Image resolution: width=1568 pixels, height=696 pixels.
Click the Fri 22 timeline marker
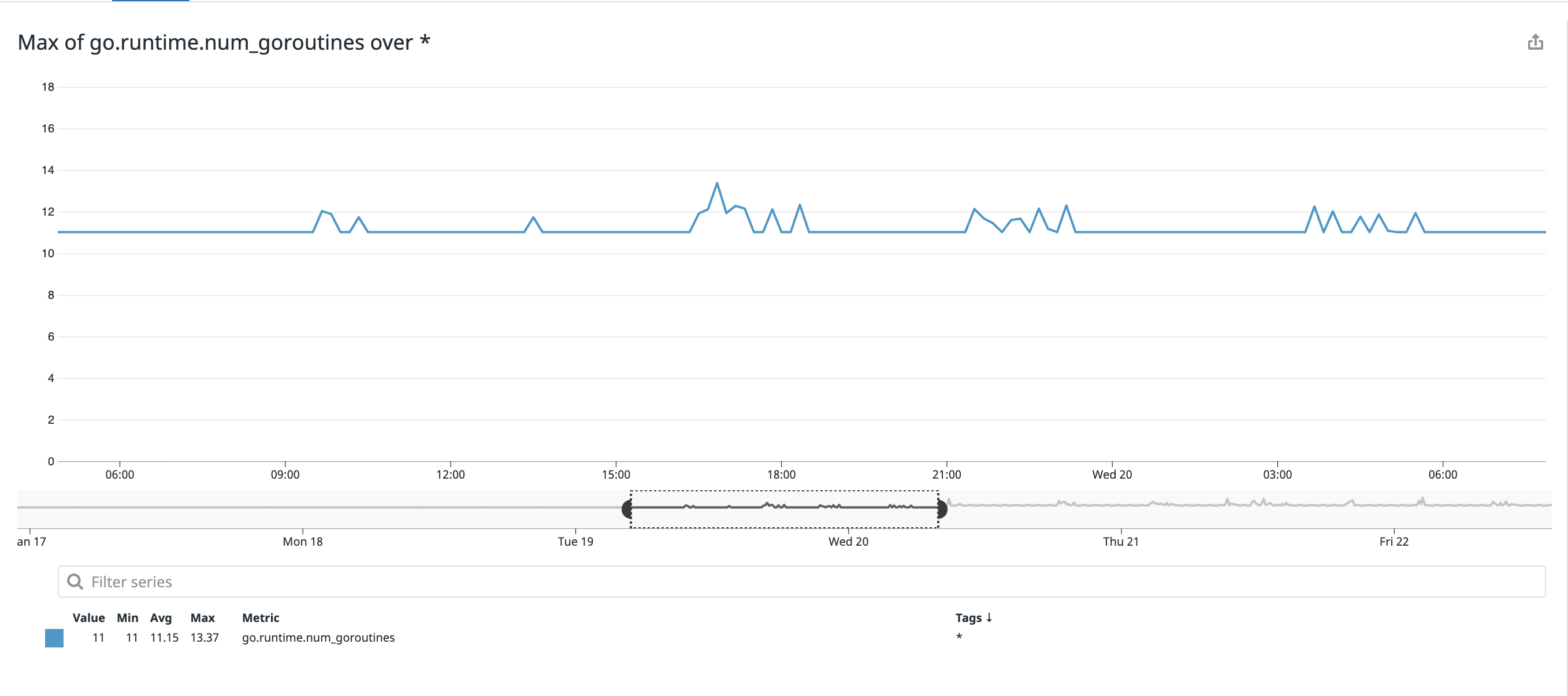coord(1394,540)
